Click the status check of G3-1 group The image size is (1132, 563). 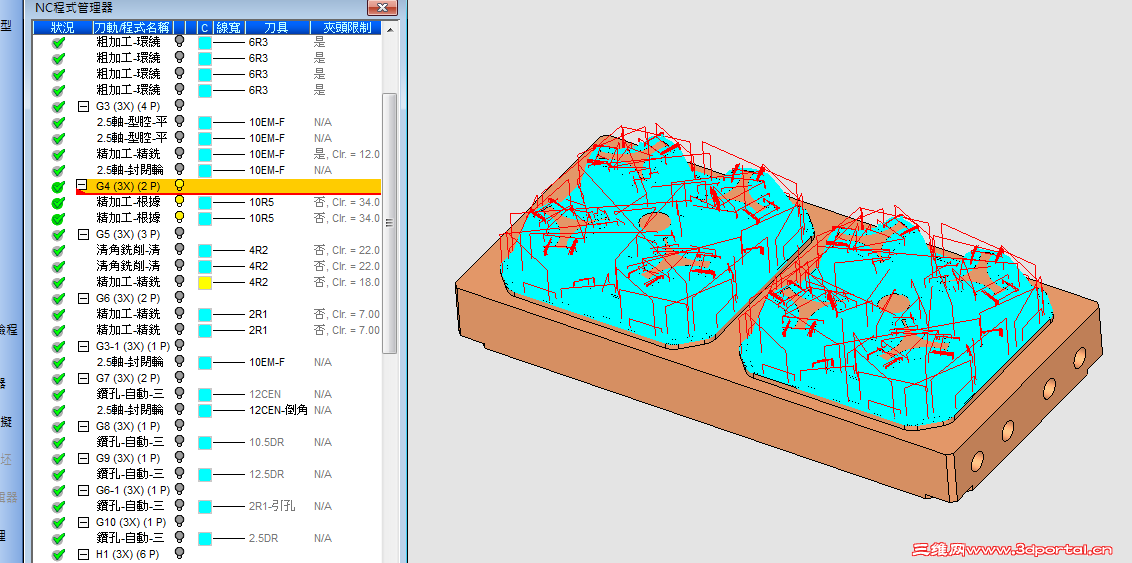pos(58,347)
